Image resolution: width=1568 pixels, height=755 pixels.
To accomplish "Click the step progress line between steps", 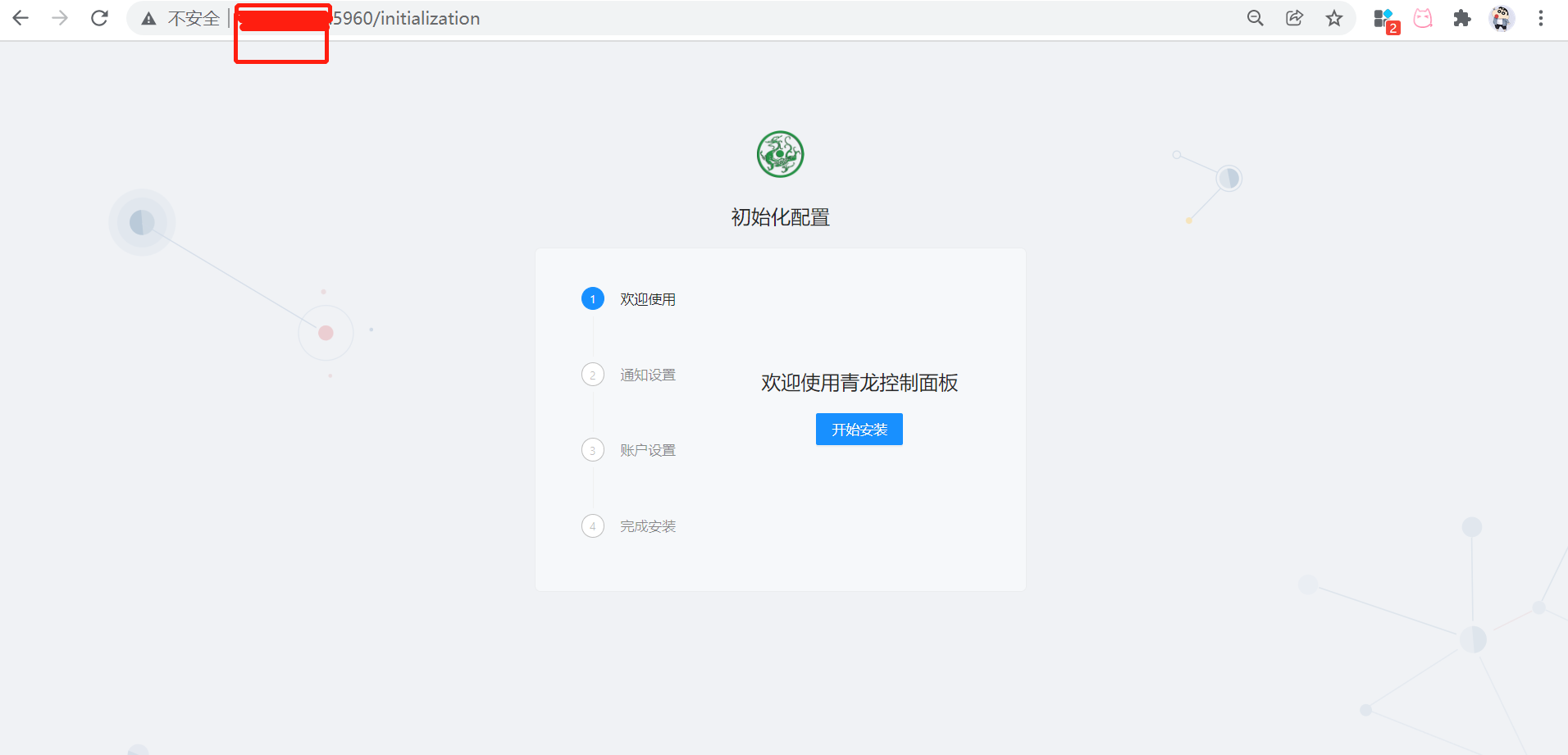I will pos(593,336).
